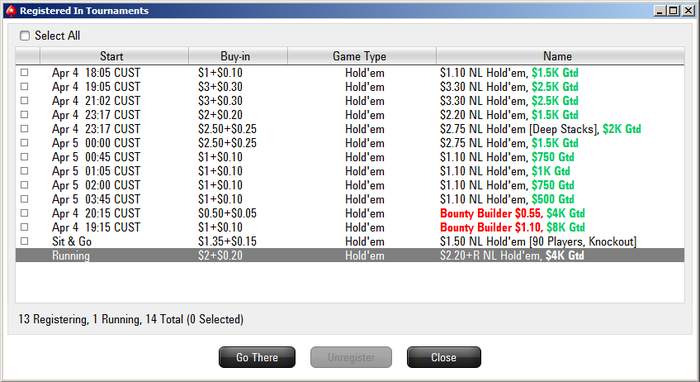
Task: Maximize the Registered In Tournaments window
Action: [x=674, y=11]
